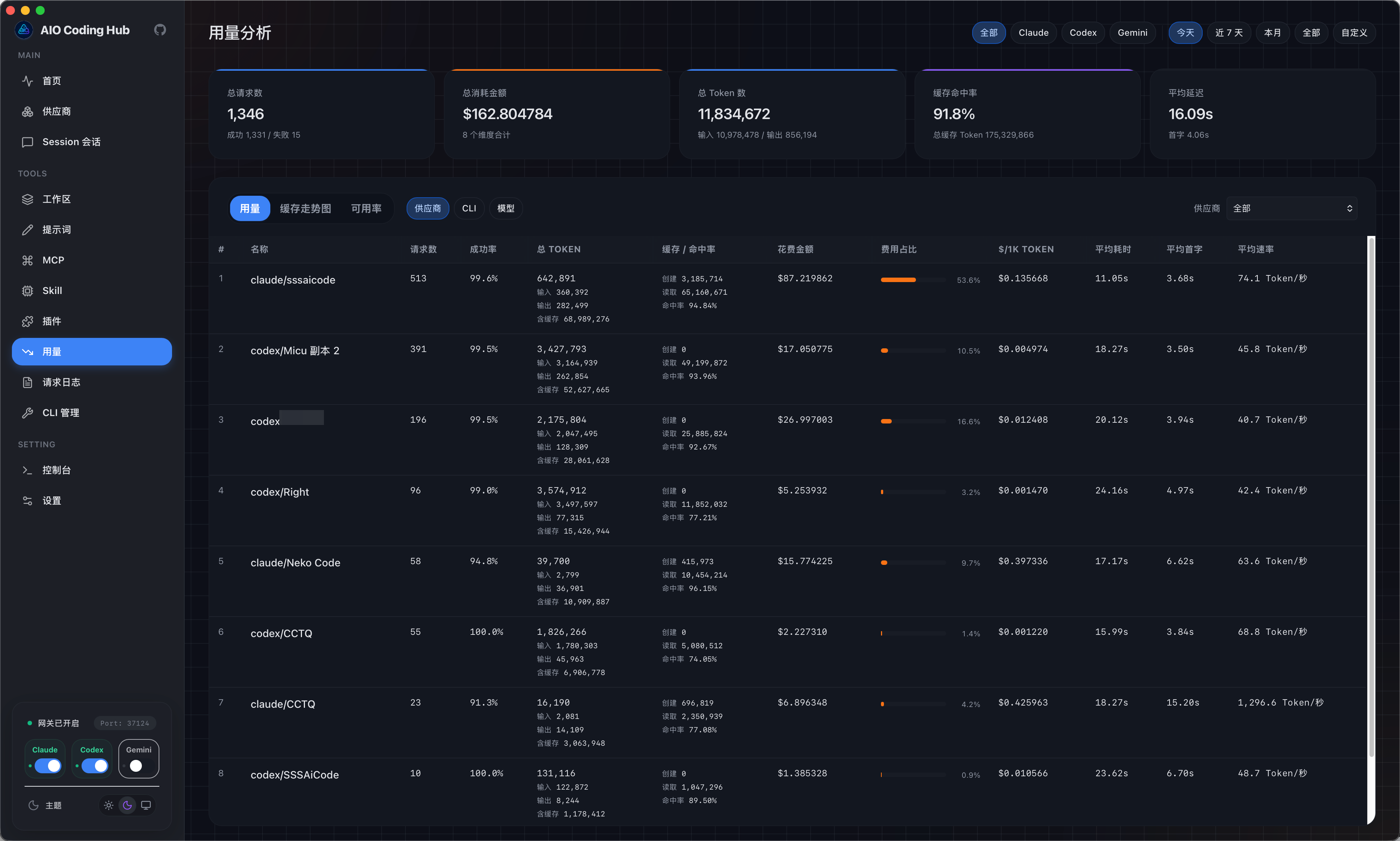This screenshot has height=841, width=1400.
Task: Open the GitHub icon link
Action: click(160, 30)
